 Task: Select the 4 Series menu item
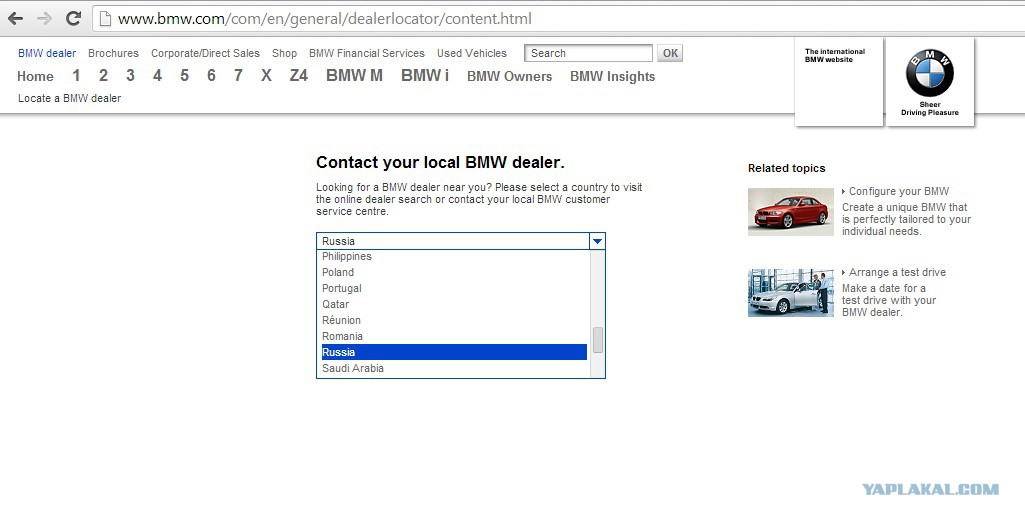click(158, 76)
